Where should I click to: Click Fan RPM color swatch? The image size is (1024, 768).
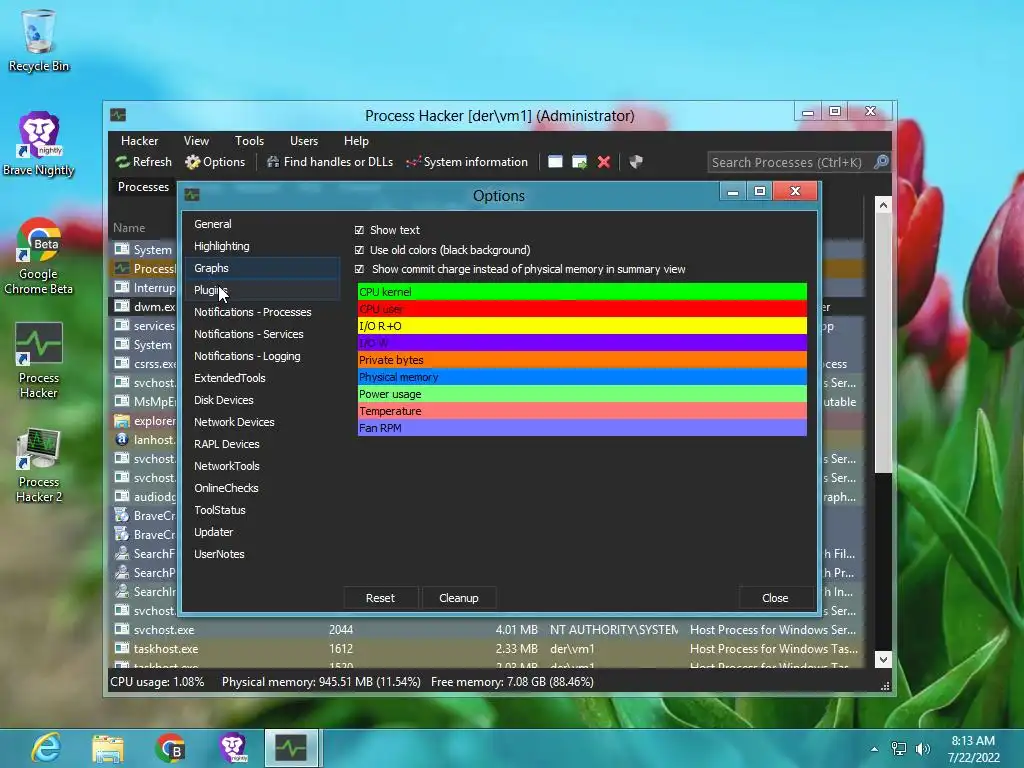[582, 428]
